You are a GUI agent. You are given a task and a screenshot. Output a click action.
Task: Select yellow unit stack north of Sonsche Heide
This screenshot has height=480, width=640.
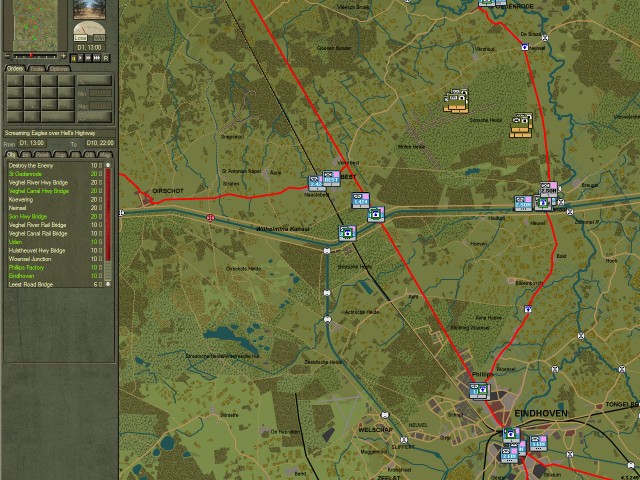(457, 100)
